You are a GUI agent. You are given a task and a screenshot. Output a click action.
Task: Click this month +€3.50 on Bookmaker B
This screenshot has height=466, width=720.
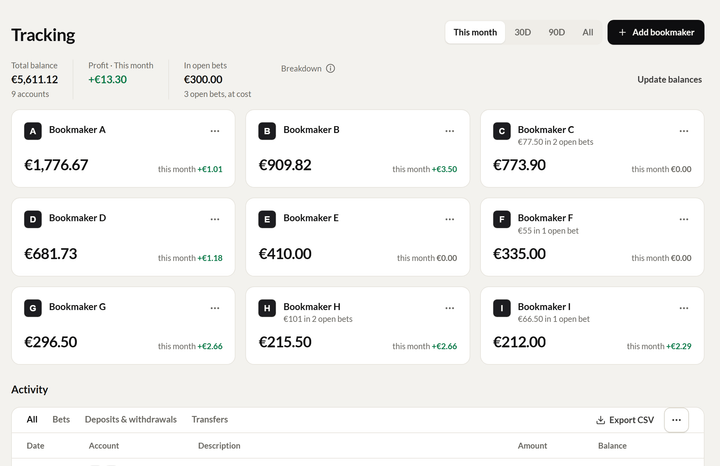point(425,169)
